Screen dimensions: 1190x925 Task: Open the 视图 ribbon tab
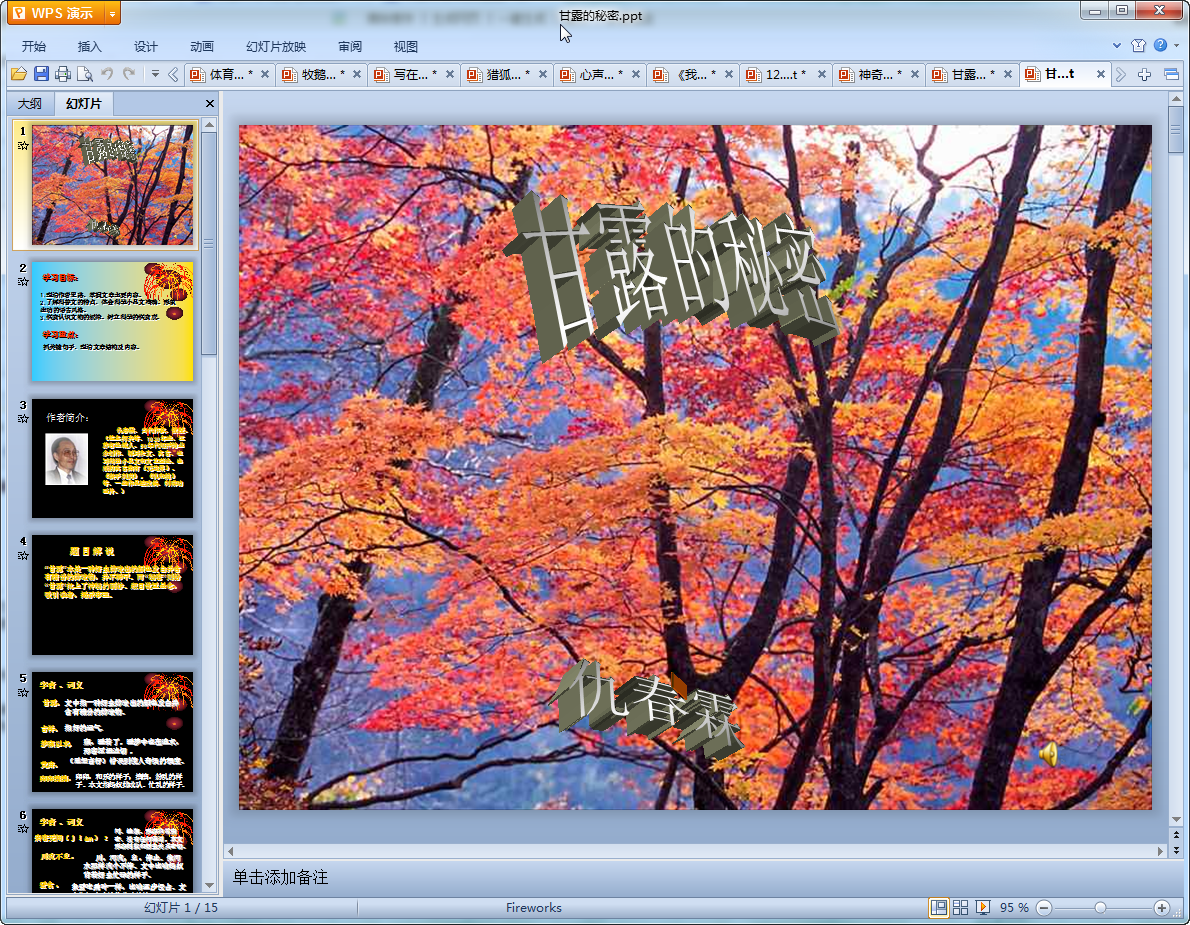pyautogui.click(x=405, y=46)
